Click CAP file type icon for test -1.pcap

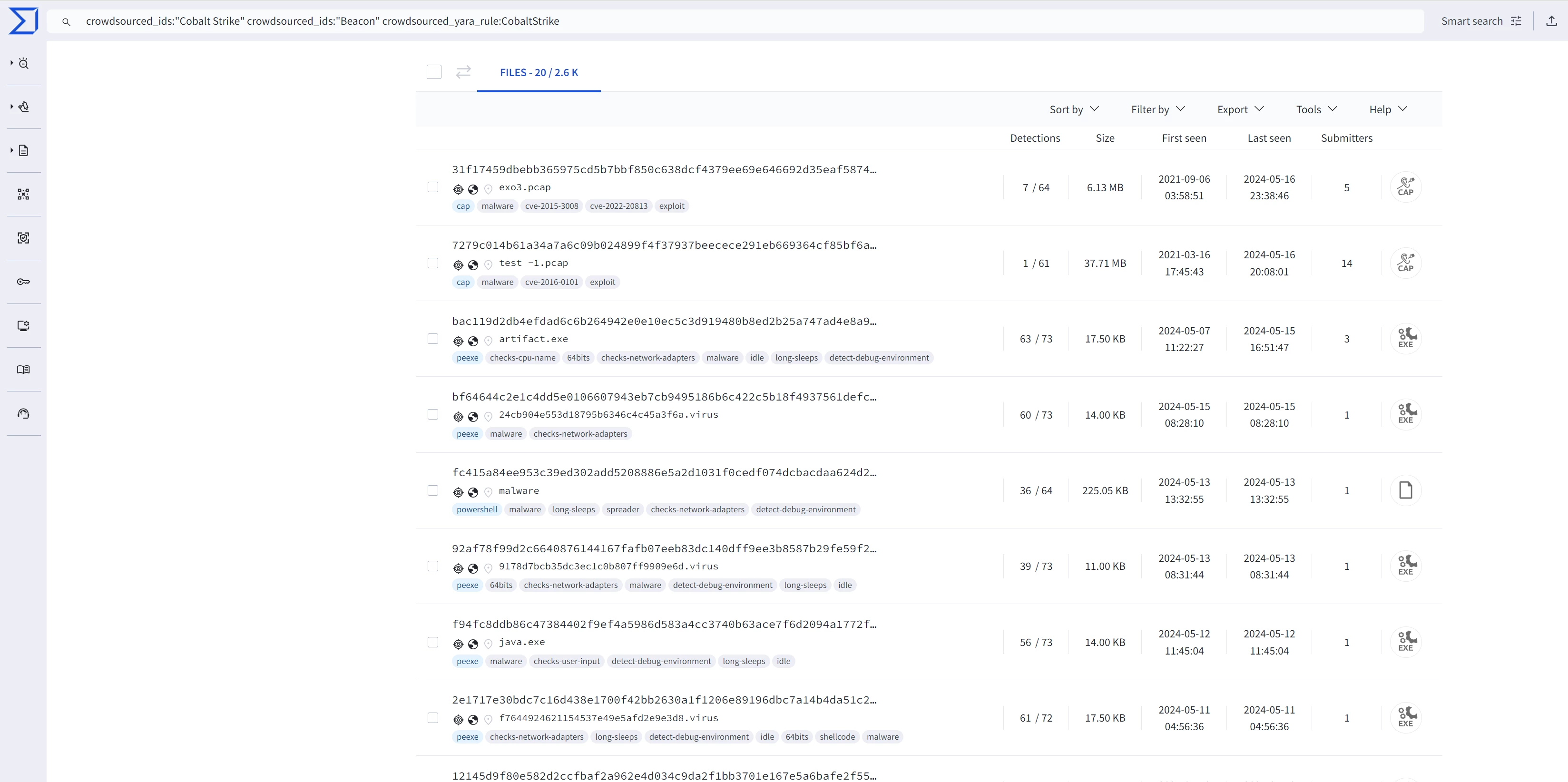(1405, 263)
